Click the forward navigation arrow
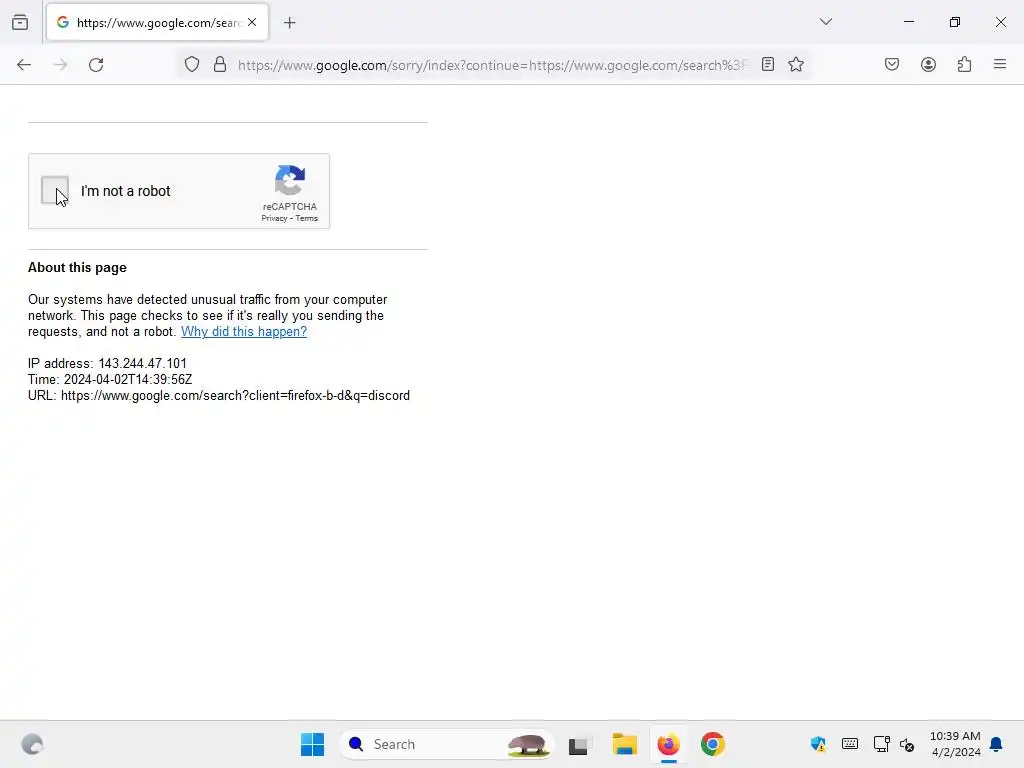 pyautogui.click(x=60, y=65)
